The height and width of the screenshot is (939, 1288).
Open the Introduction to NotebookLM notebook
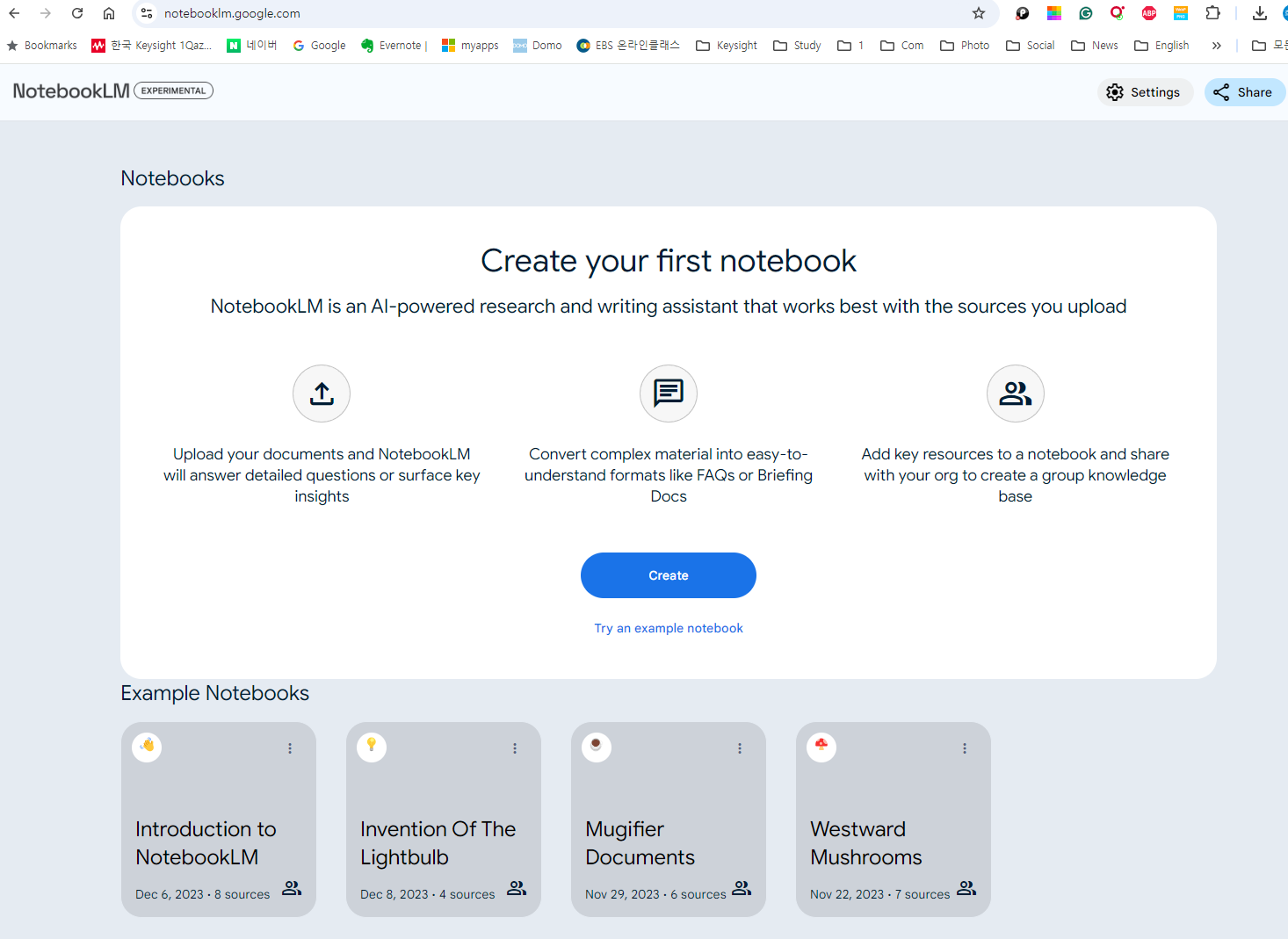[x=219, y=820]
